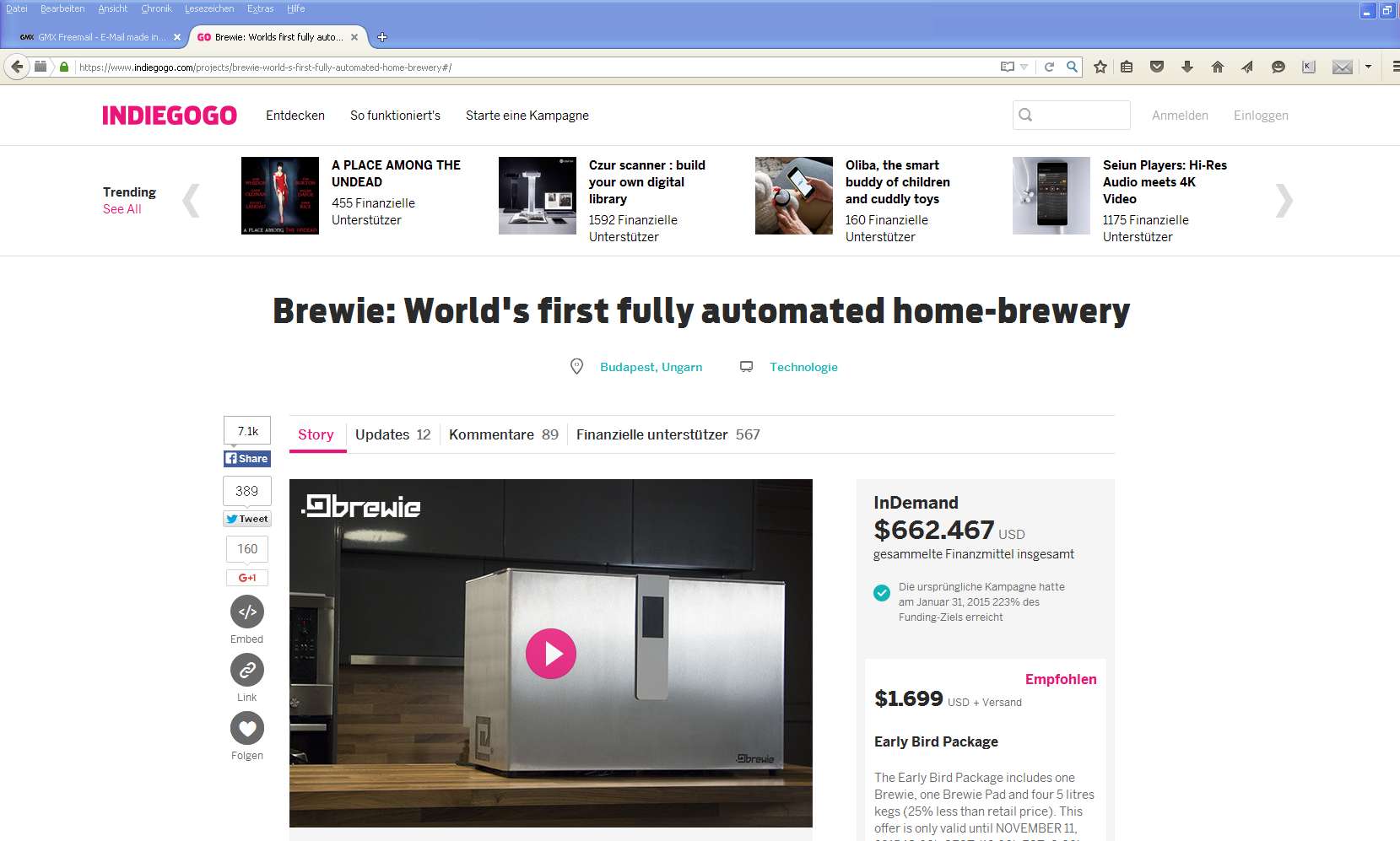Click the Embed code icon

(x=247, y=612)
